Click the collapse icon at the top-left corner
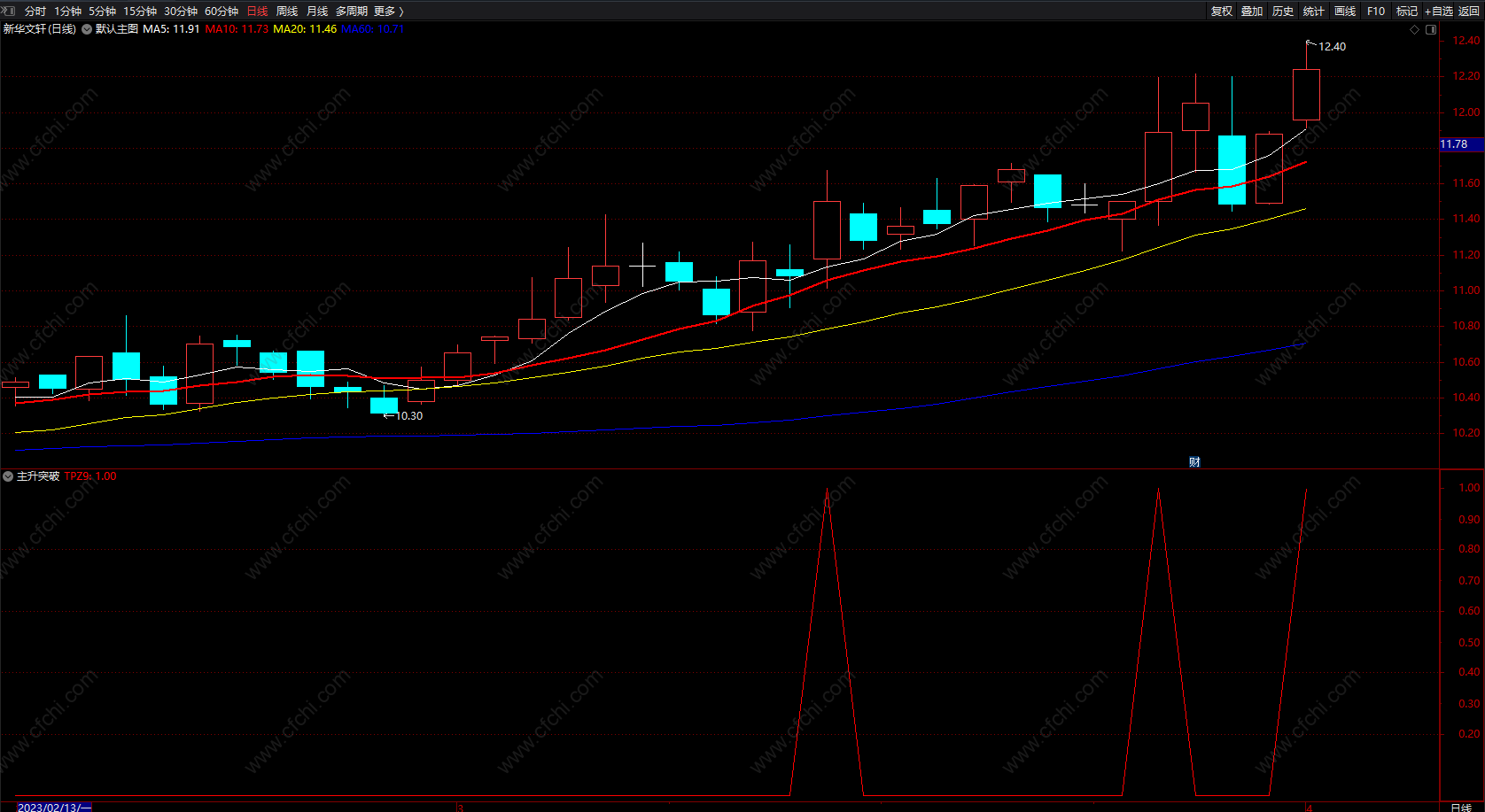The width and height of the screenshot is (1485, 812). tap(9, 11)
